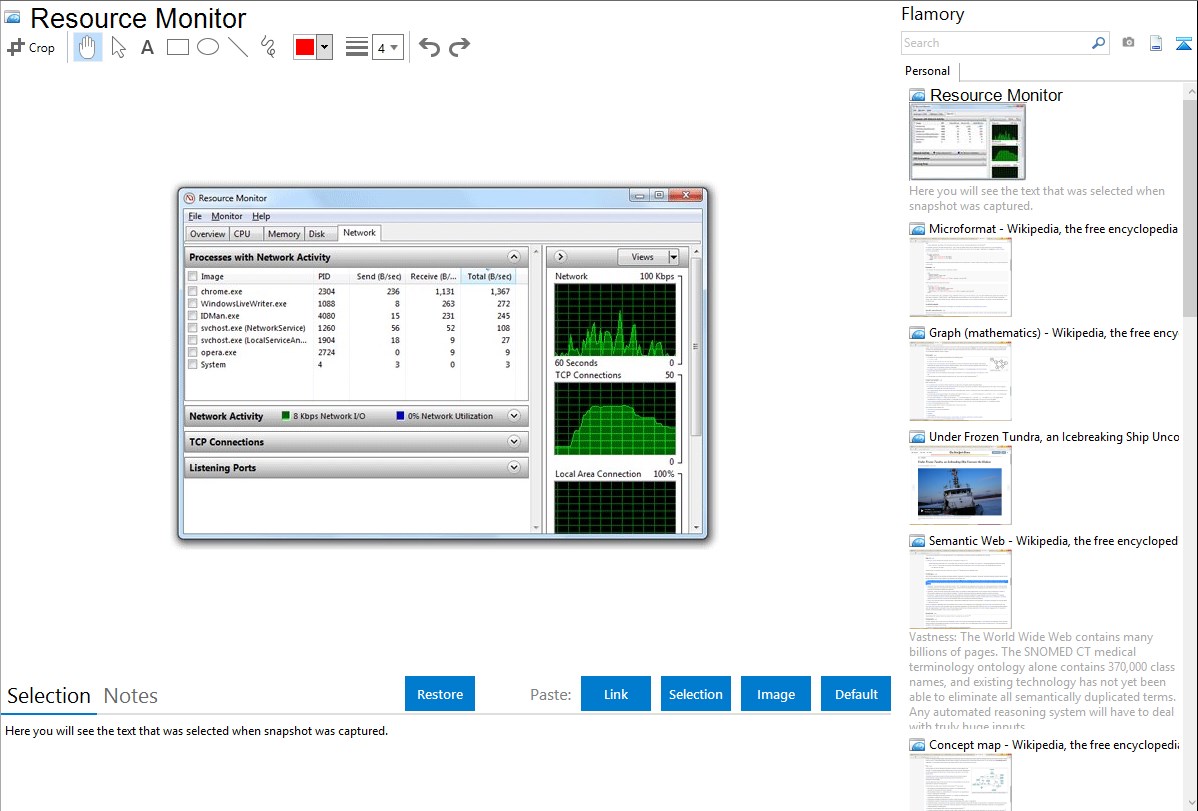
Task: Choose the arrow pointer selection tool
Action: coord(118,47)
